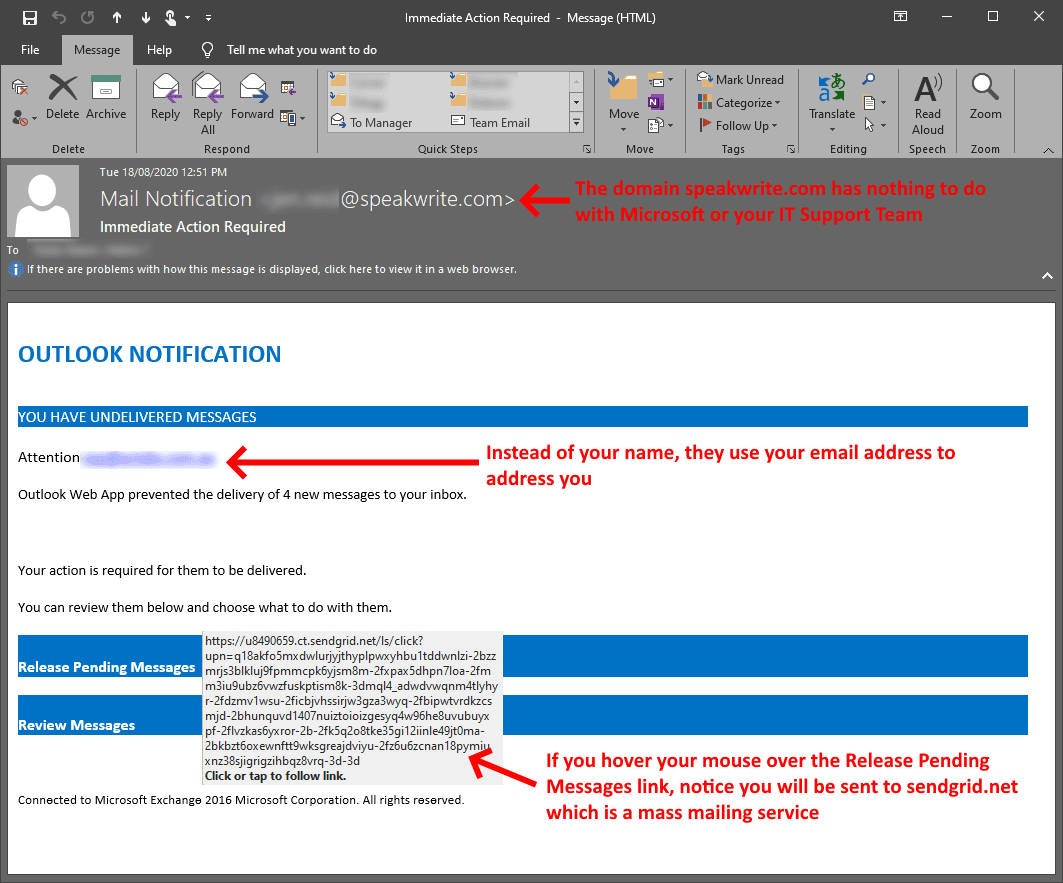1063x883 pixels.
Task: Collapse the message header
Action: pyautogui.click(x=1047, y=275)
